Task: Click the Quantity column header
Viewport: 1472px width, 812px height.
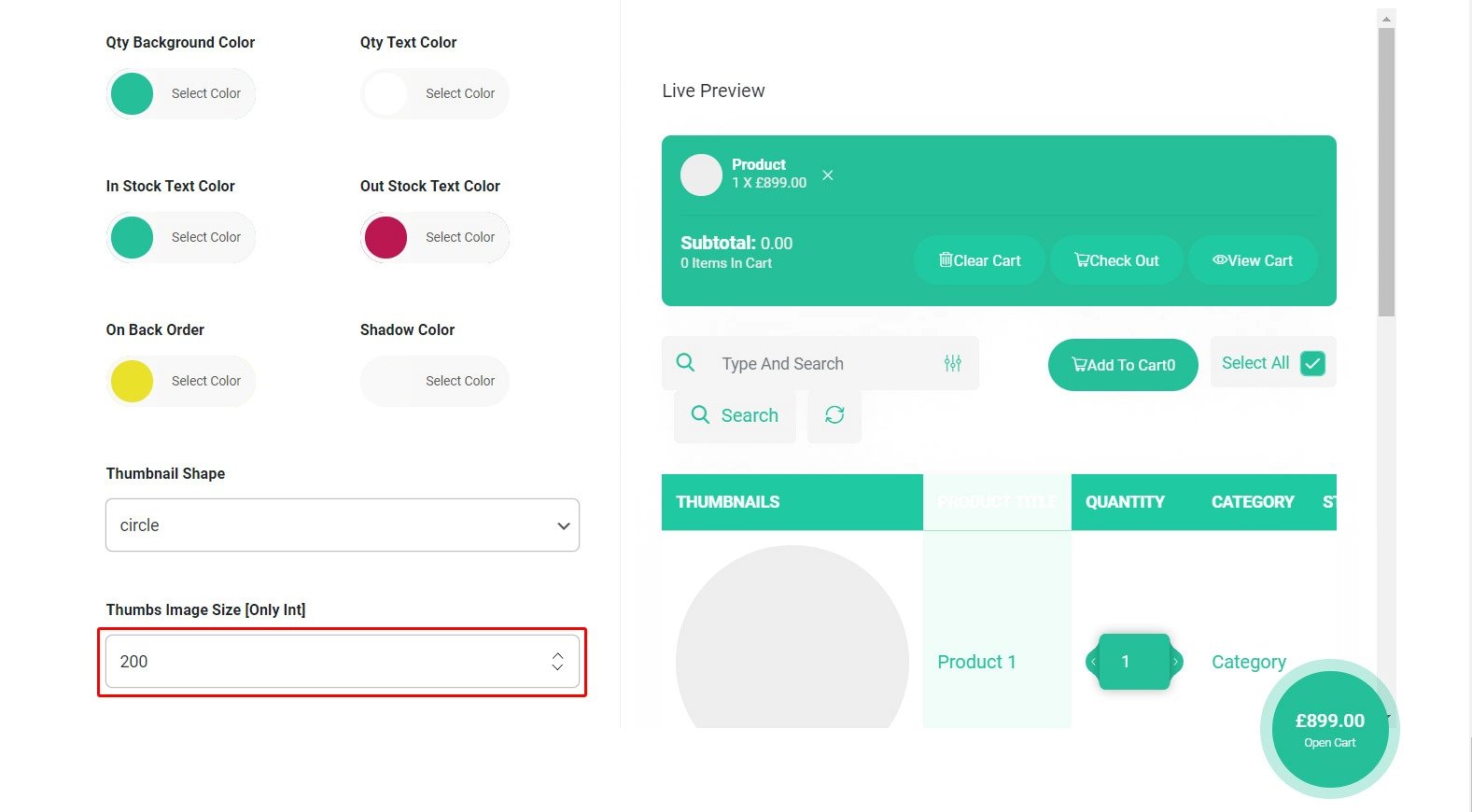Action: click(x=1125, y=502)
